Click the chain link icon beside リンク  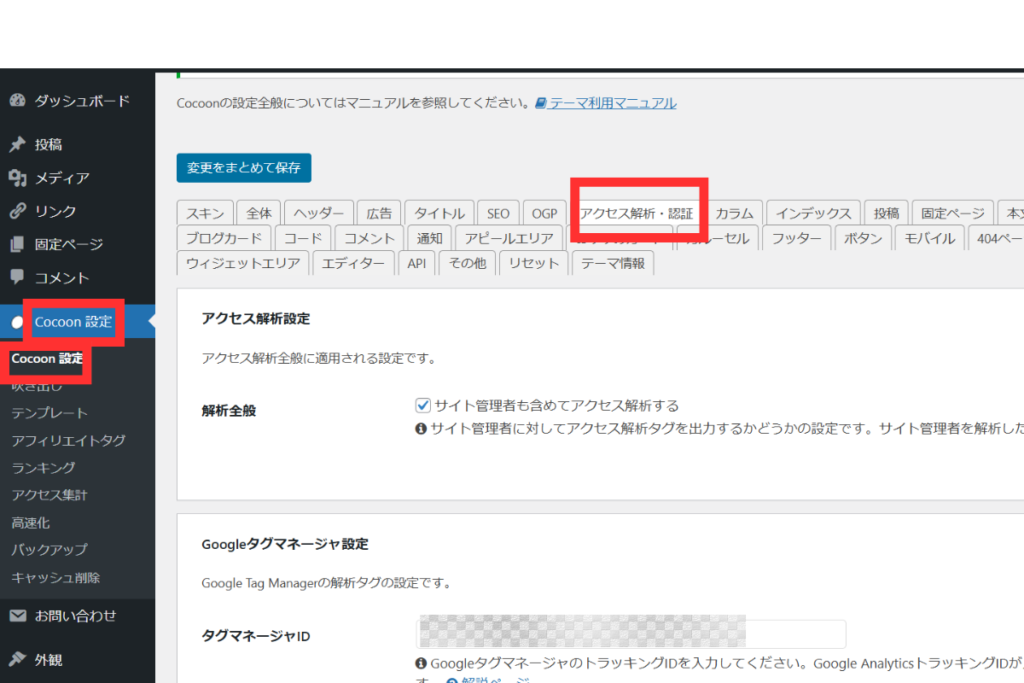coord(18,211)
